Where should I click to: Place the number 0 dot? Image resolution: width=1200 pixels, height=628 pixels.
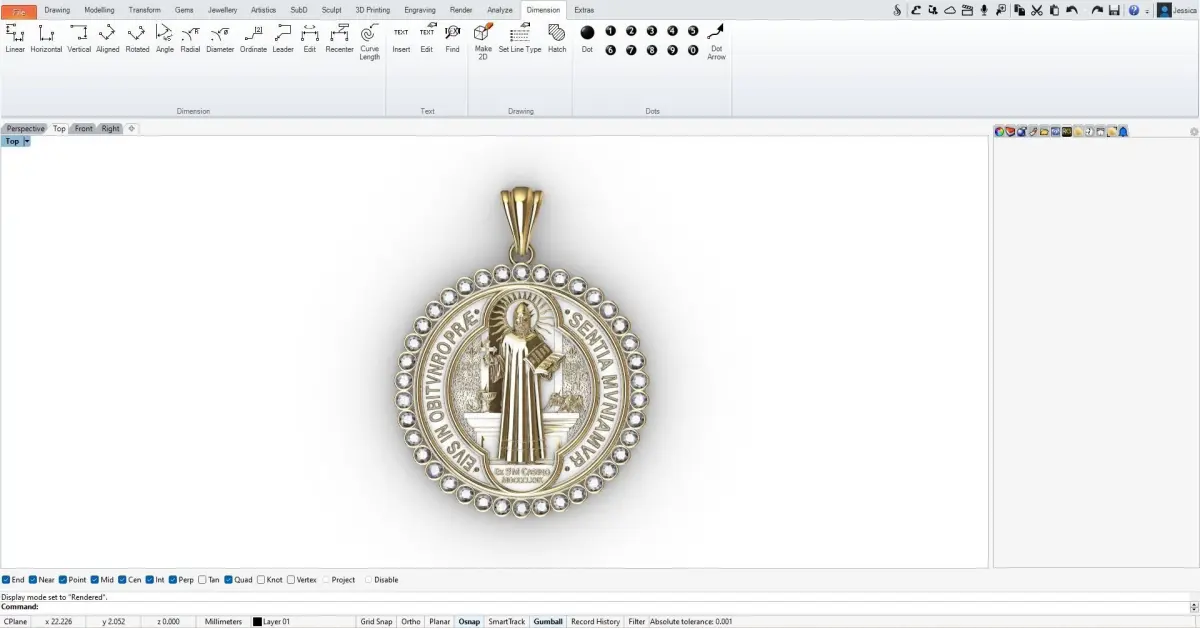[693, 50]
